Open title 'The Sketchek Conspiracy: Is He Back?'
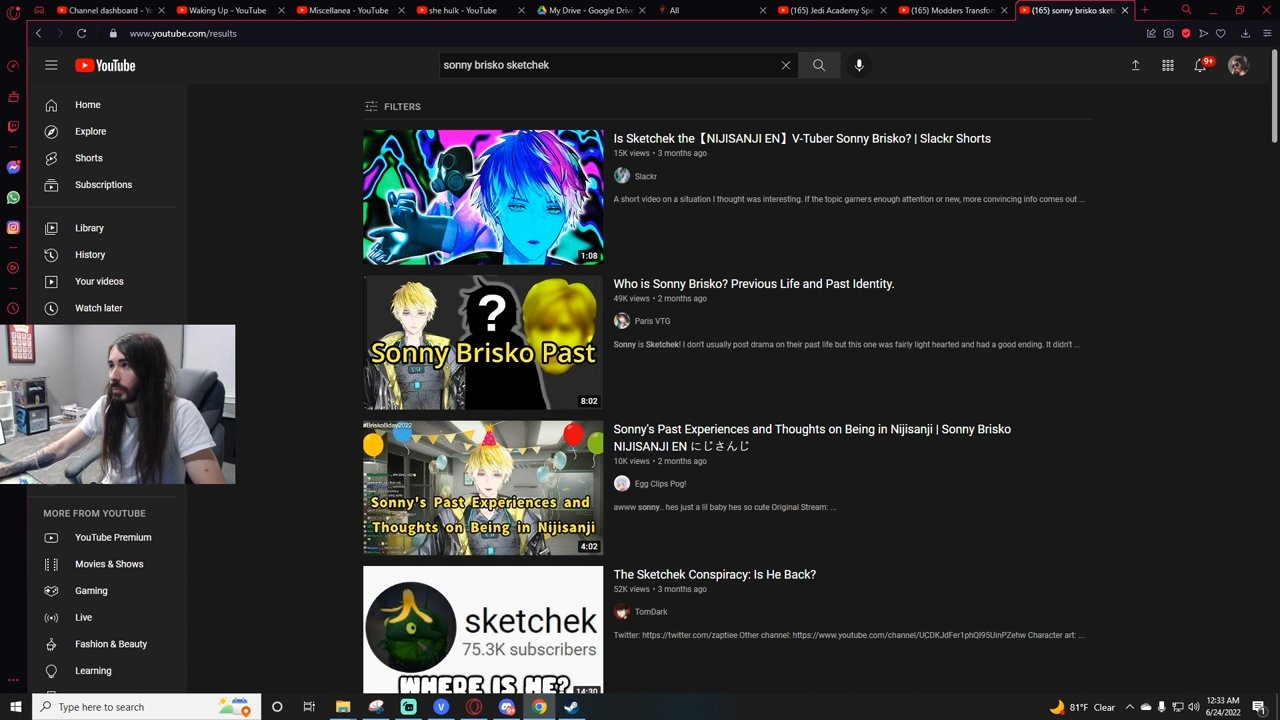 pos(715,575)
